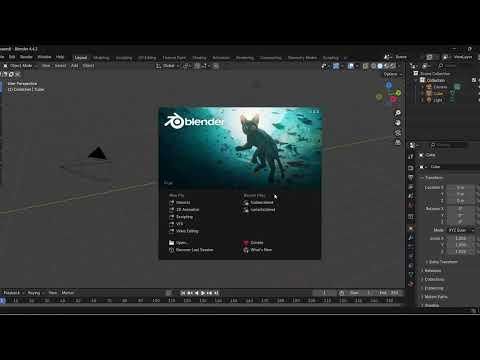Open the Object Data green triangle tab

(x=411, y=275)
